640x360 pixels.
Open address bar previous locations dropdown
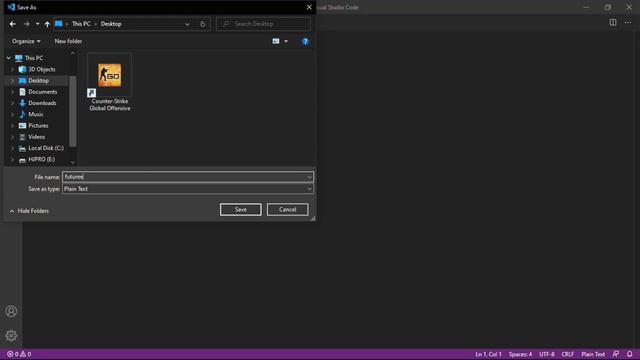tap(187, 24)
